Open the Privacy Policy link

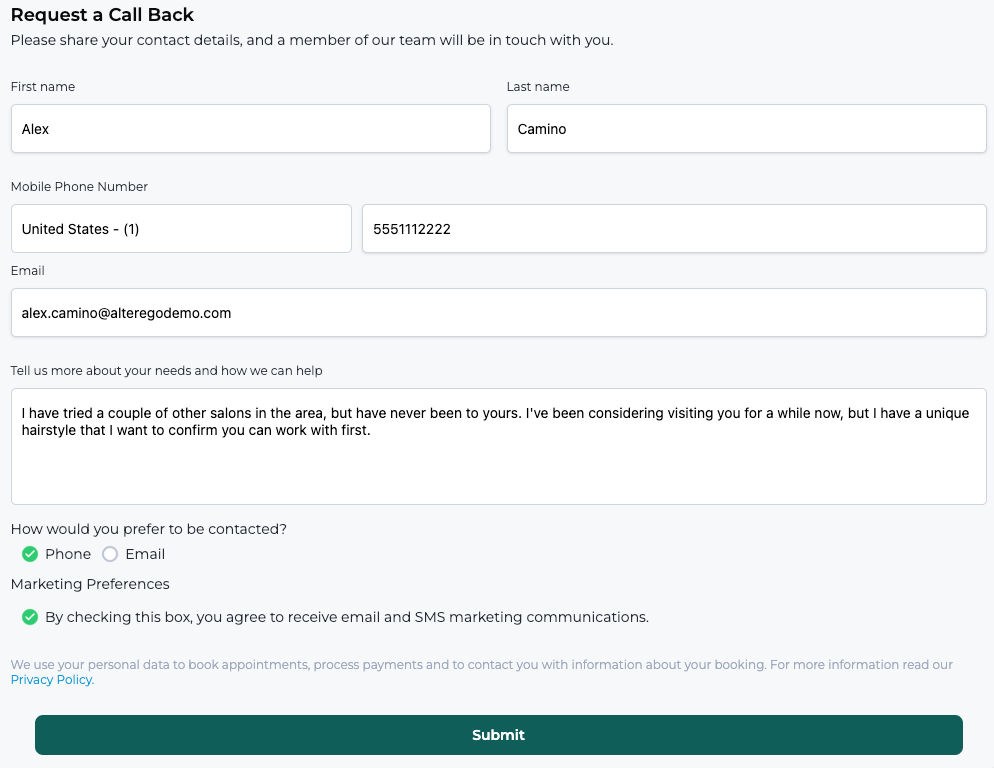click(x=52, y=679)
